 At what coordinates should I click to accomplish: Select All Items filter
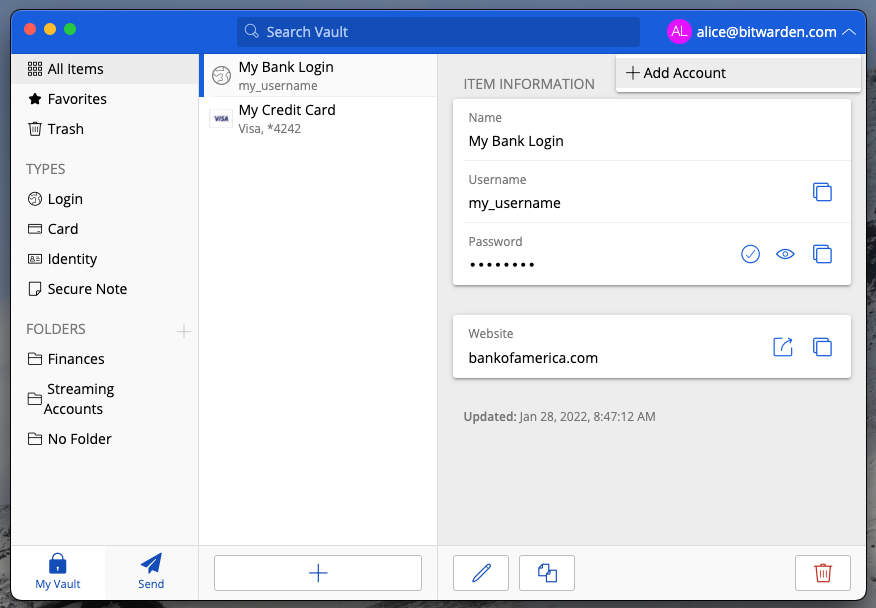coord(105,69)
